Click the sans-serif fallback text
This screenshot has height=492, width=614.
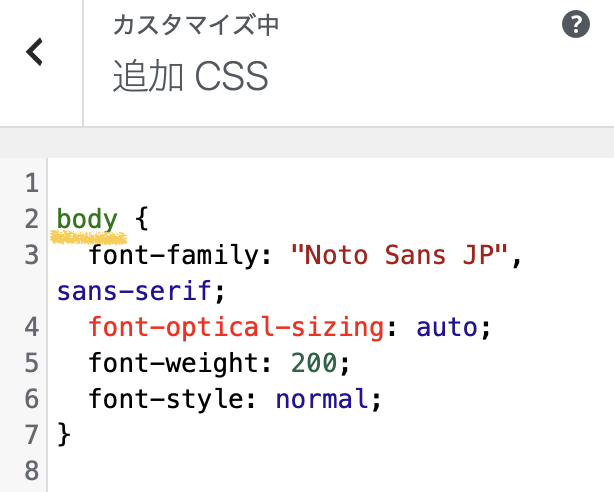(x=135, y=291)
